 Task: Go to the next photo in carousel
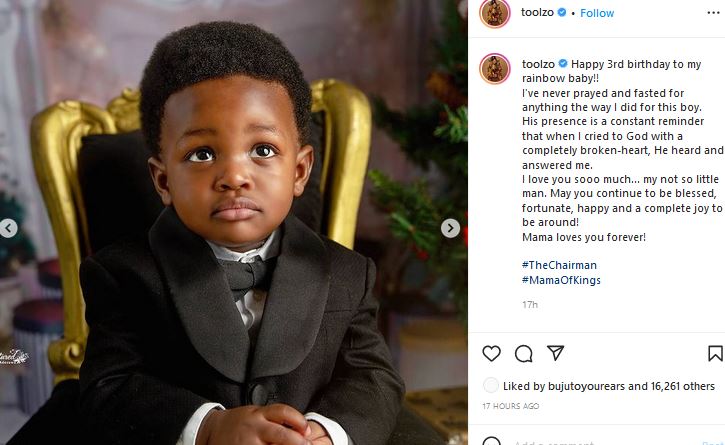(x=450, y=228)
